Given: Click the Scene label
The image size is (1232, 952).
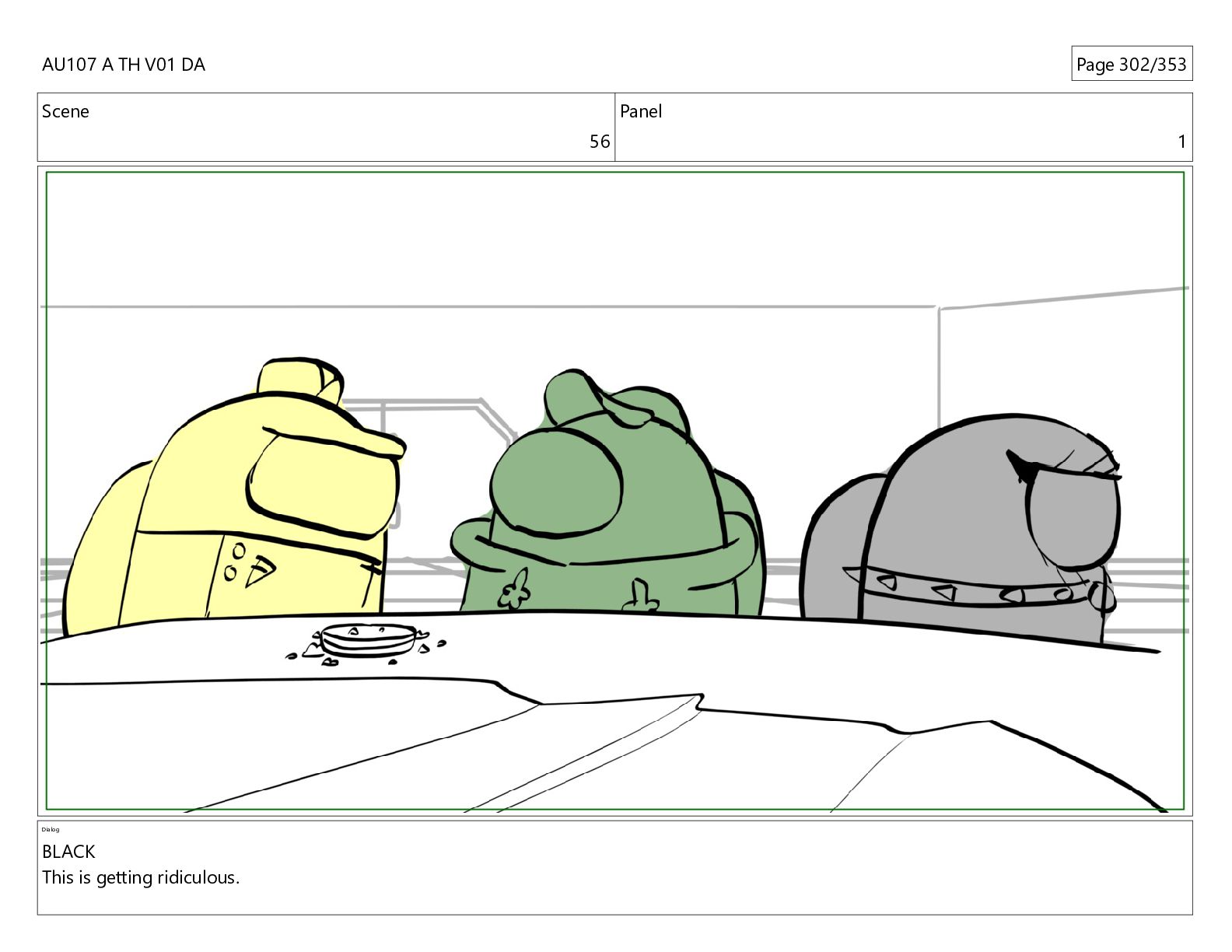Looking at the screenshot, I should 65,111.
